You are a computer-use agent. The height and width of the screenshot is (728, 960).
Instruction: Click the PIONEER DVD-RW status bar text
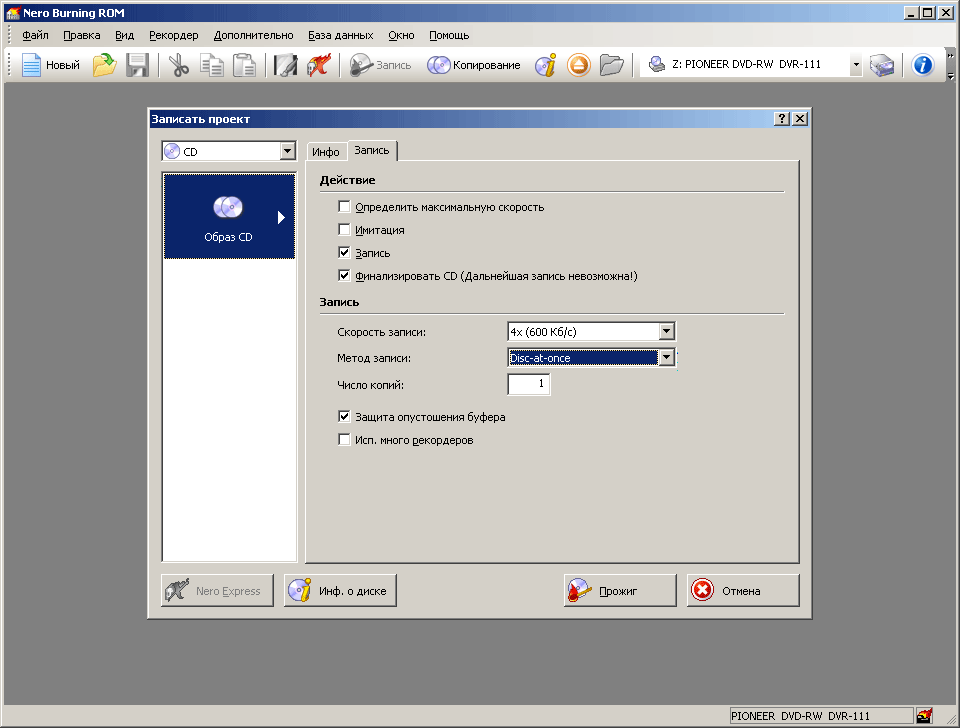[x=800, y=715]
